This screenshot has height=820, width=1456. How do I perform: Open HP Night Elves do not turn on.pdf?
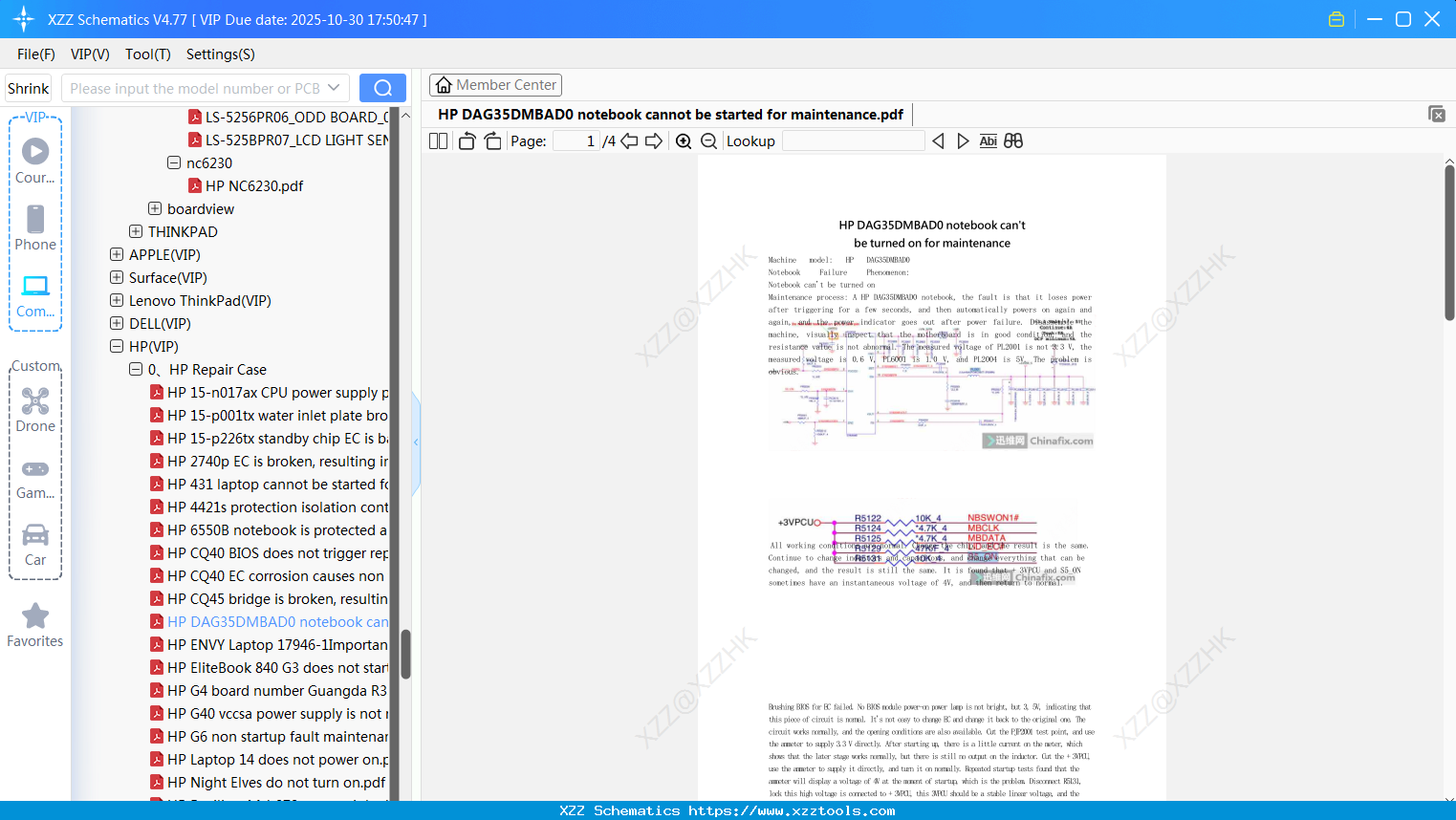click(268, 782)
